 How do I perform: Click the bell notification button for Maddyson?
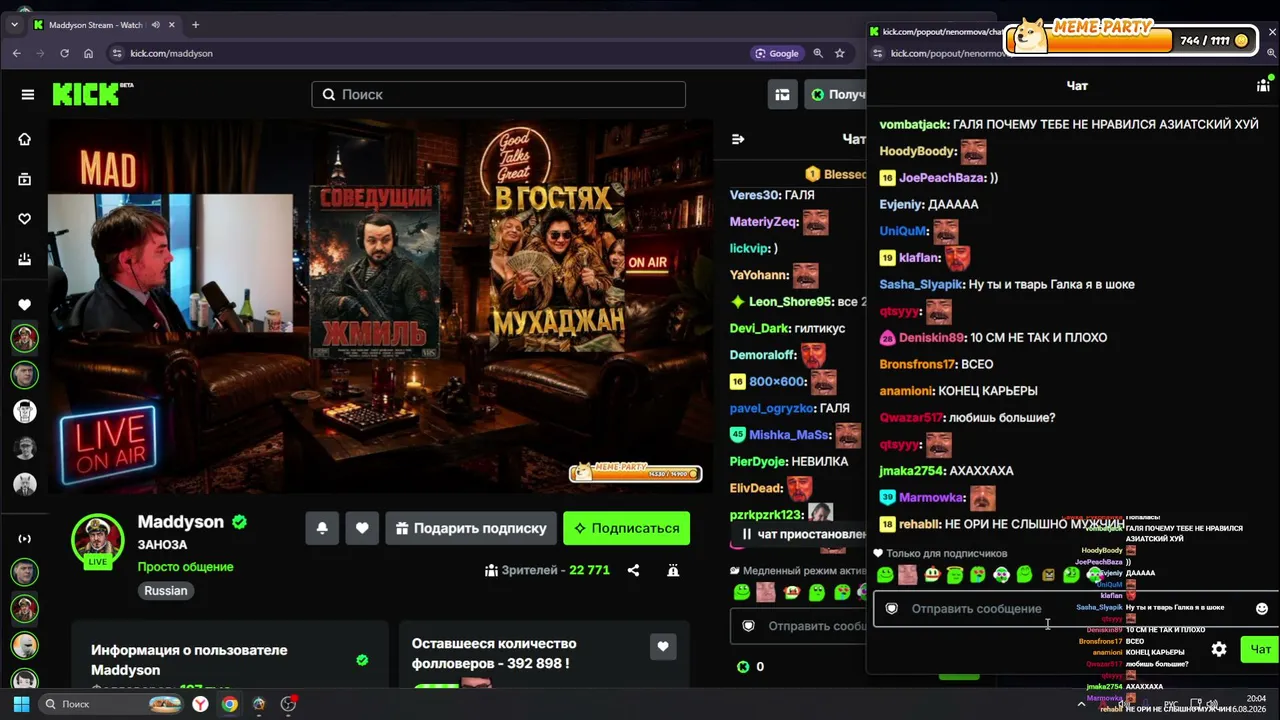pos(322,528)
